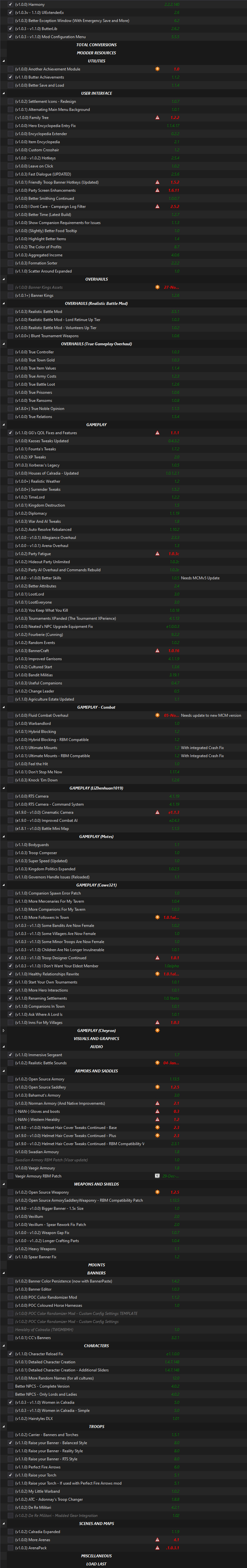Click 'Needs update to new MCM version' note
247x1568 pixels.
click(211, 715)
